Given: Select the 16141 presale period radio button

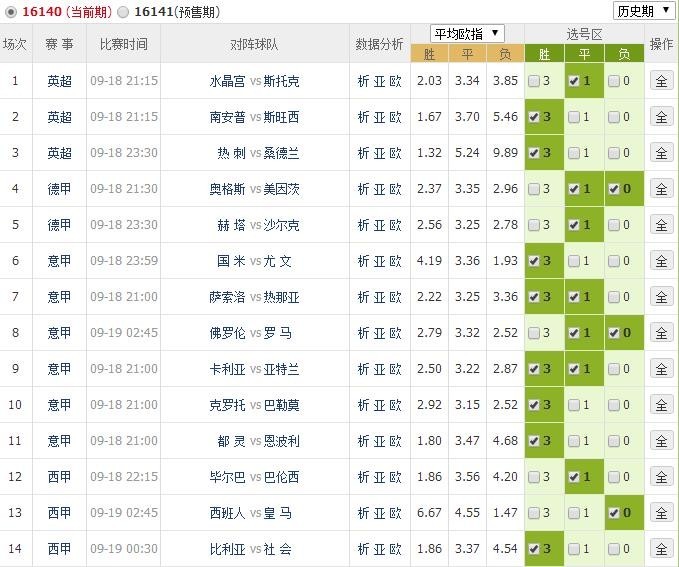Looking at the screenshot, I should click(123, 12).
